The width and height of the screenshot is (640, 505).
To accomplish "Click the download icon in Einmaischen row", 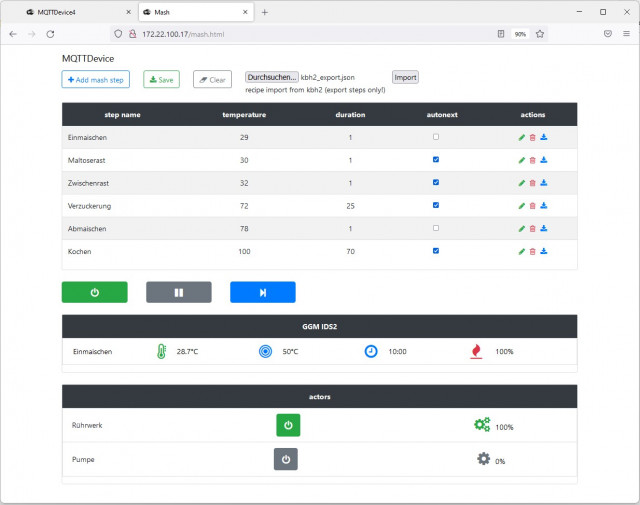I will pos(544,137).
